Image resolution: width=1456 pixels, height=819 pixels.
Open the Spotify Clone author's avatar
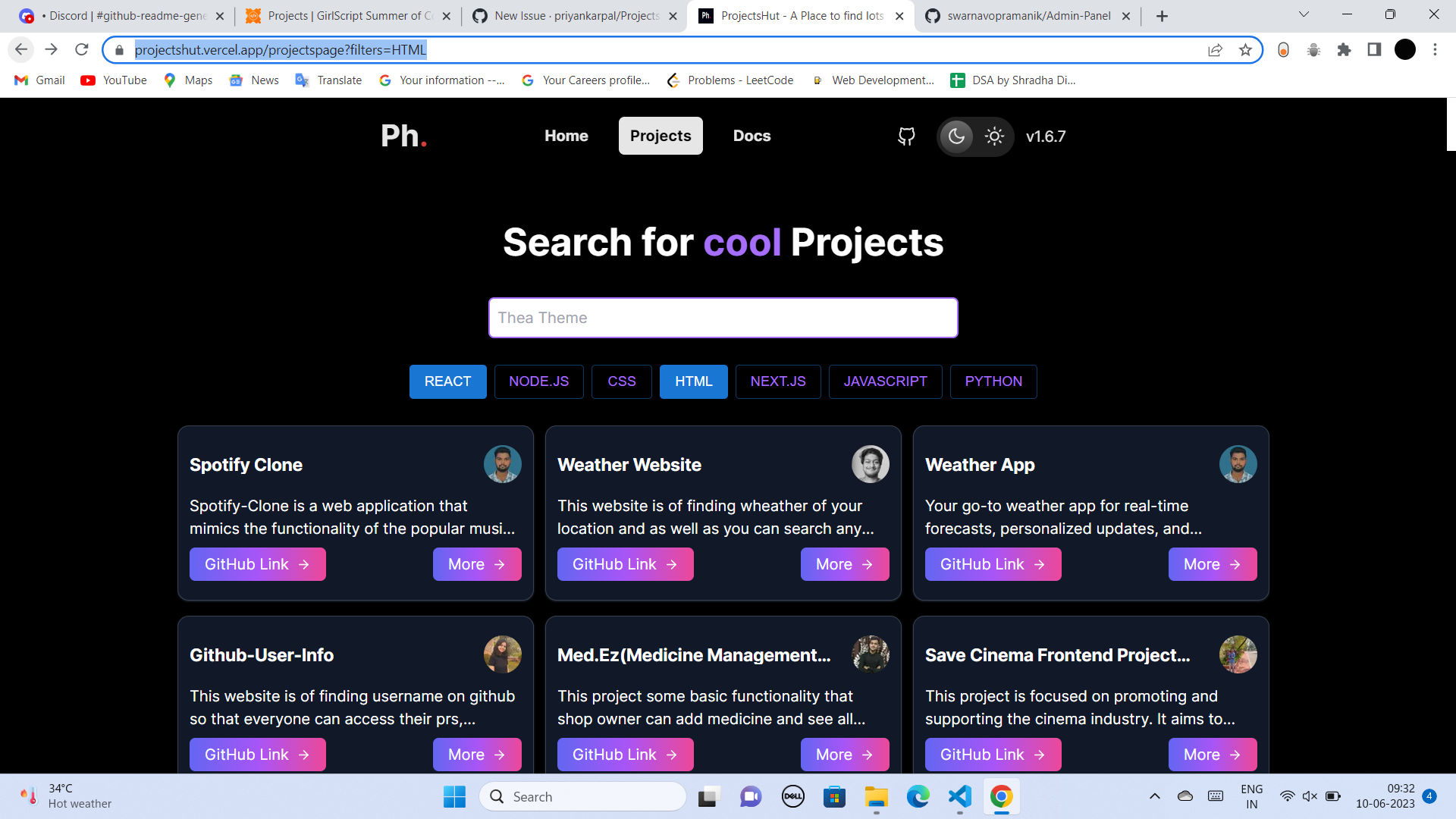click(x=503, y=463)
